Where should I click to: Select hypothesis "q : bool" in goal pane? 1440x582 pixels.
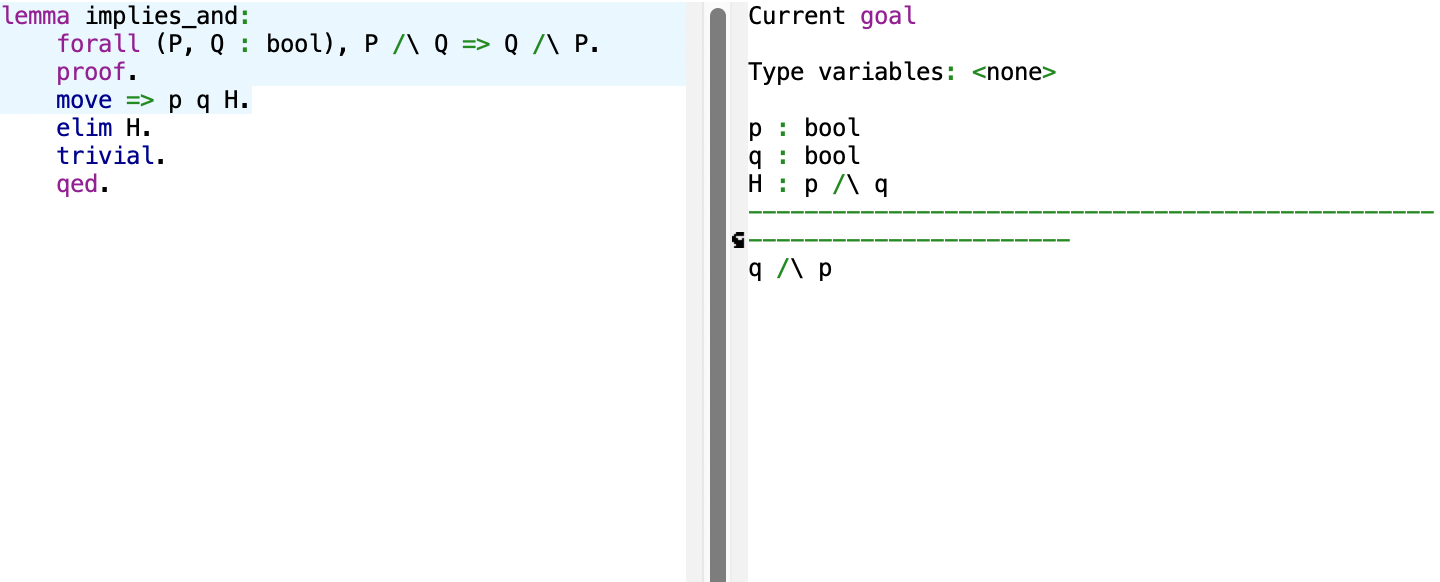click(804, 157)
